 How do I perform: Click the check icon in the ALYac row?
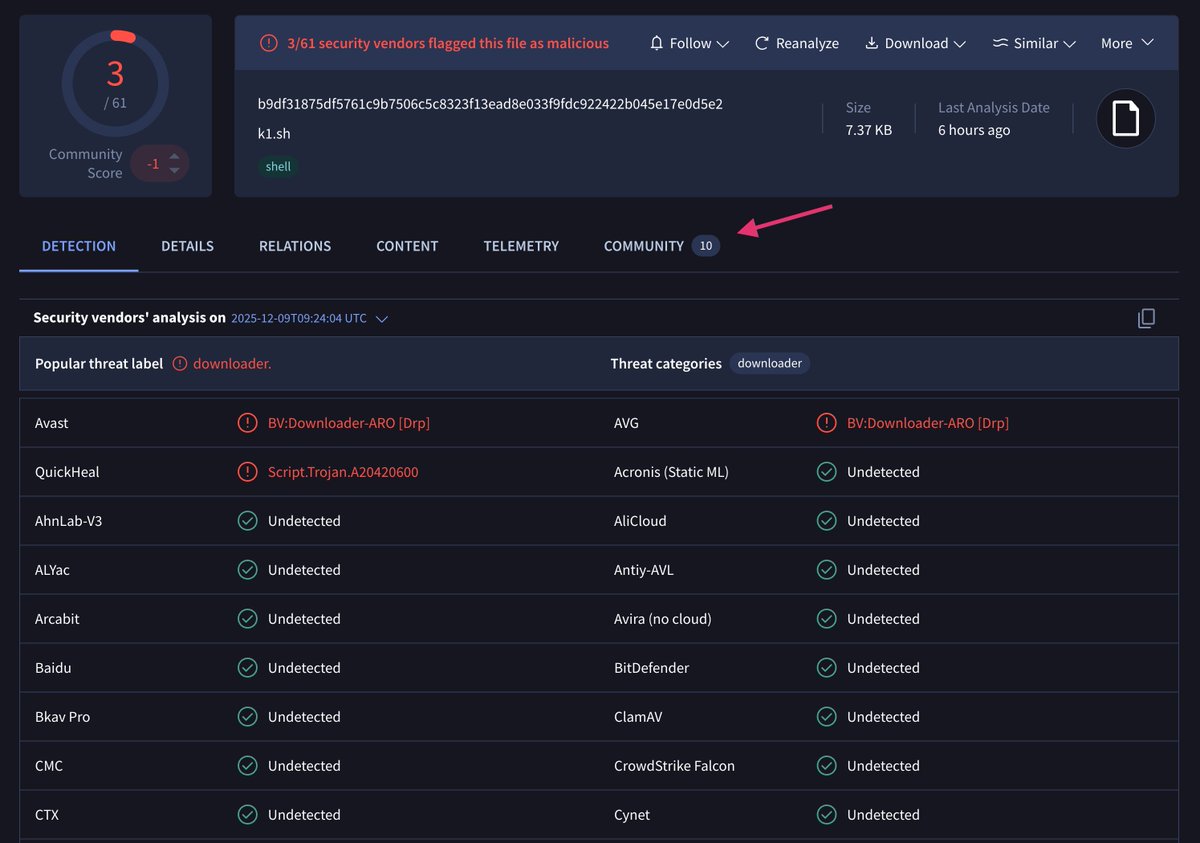pos(247,570)
